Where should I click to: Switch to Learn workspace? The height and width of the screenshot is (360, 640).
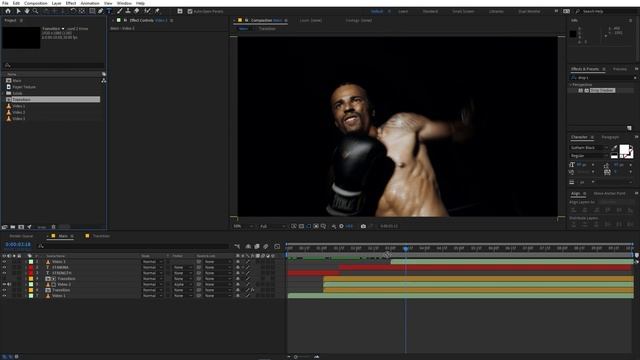point(403,11)
